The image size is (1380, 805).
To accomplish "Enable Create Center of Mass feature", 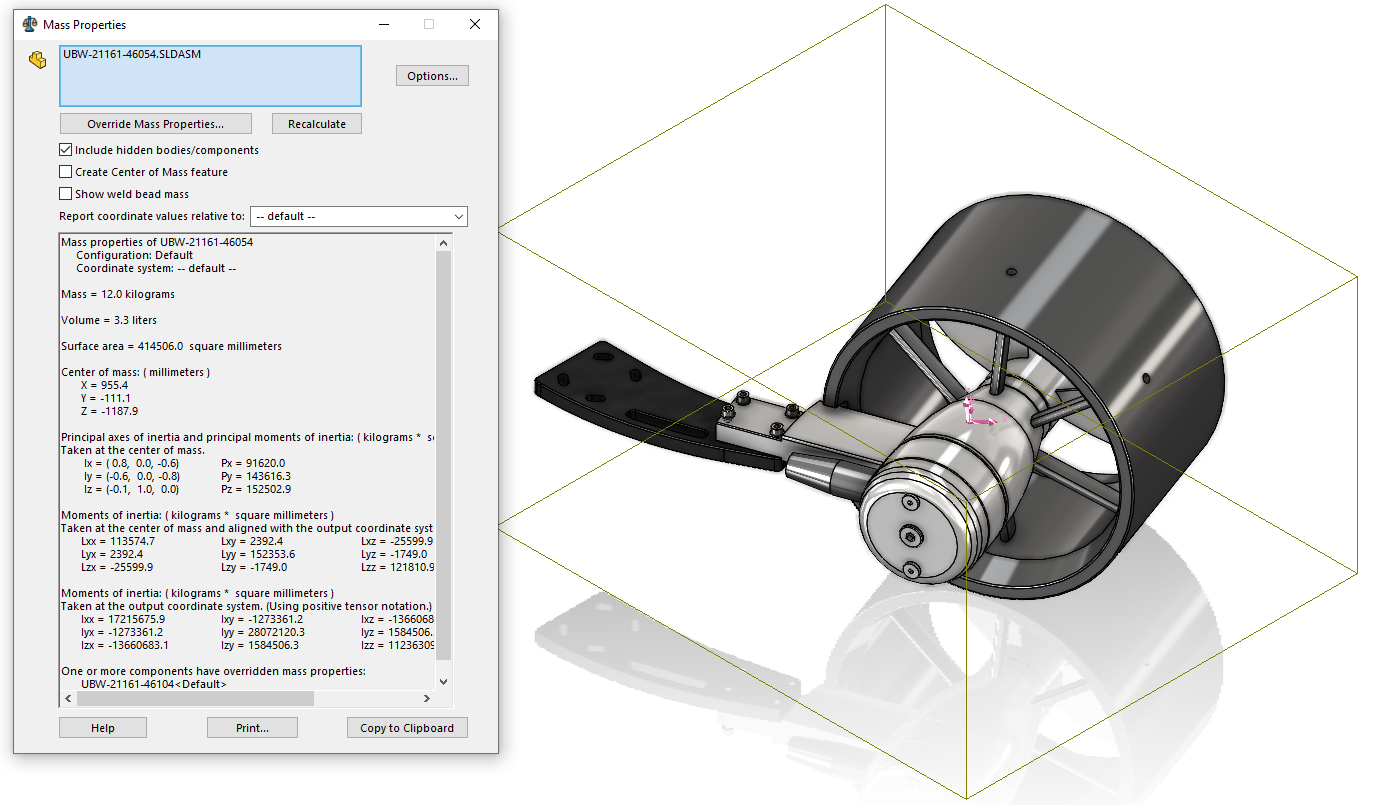I will point(66,172).
